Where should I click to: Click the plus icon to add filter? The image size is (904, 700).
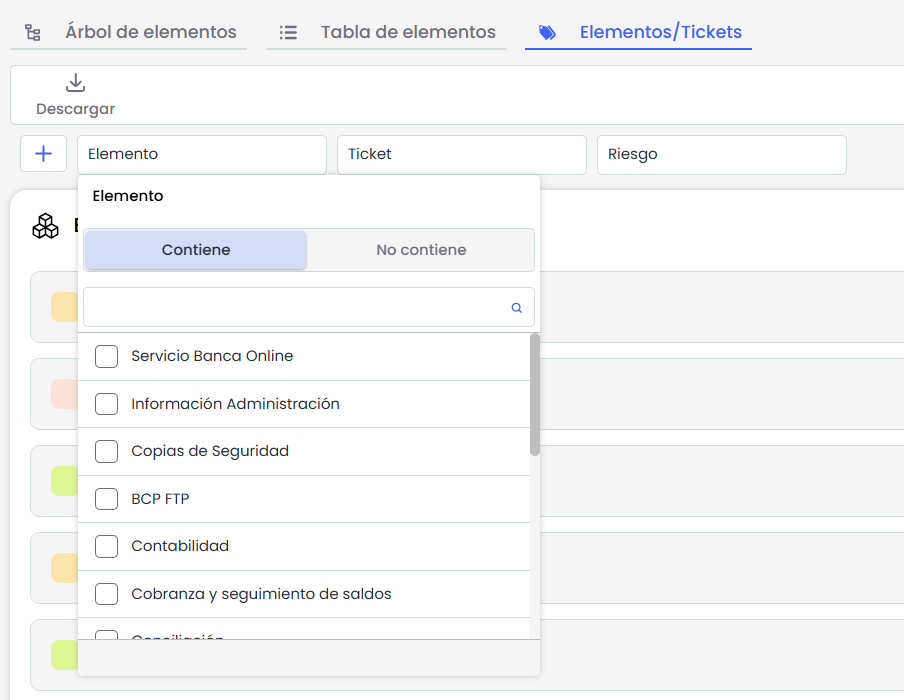pos(43,154)
